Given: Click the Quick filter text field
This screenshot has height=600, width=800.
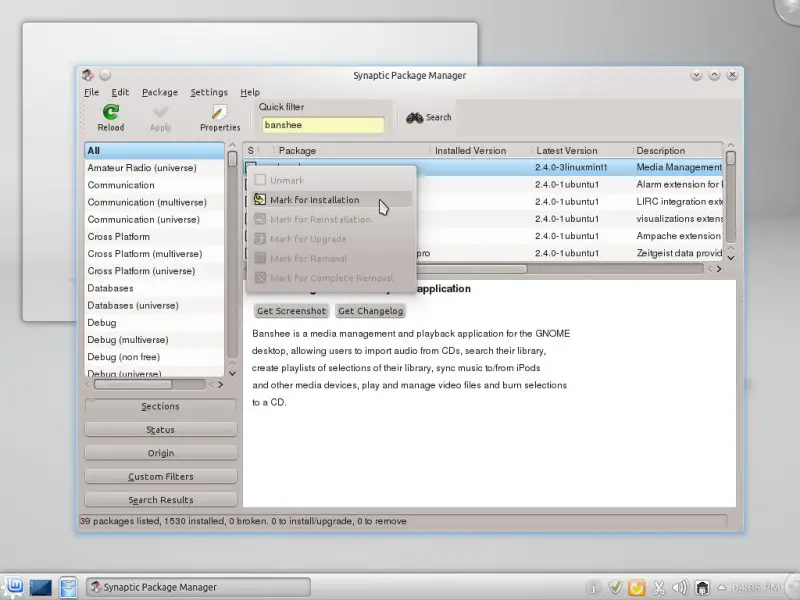Looking at the screenshot, I should 323,125.
